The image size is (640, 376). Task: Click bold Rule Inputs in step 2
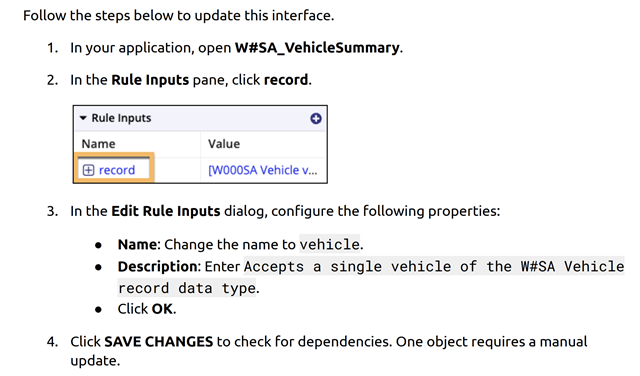[150, 80]
